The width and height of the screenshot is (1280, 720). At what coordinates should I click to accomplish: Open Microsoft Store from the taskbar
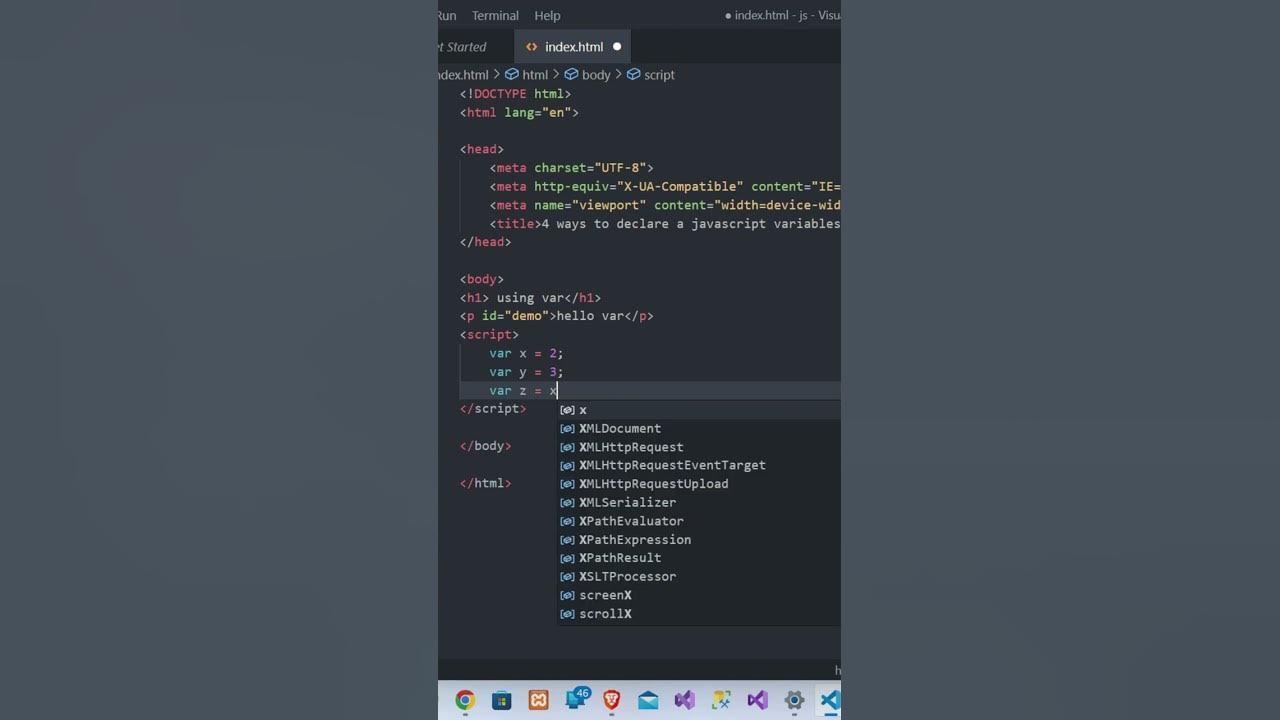(x=502, y=700)
